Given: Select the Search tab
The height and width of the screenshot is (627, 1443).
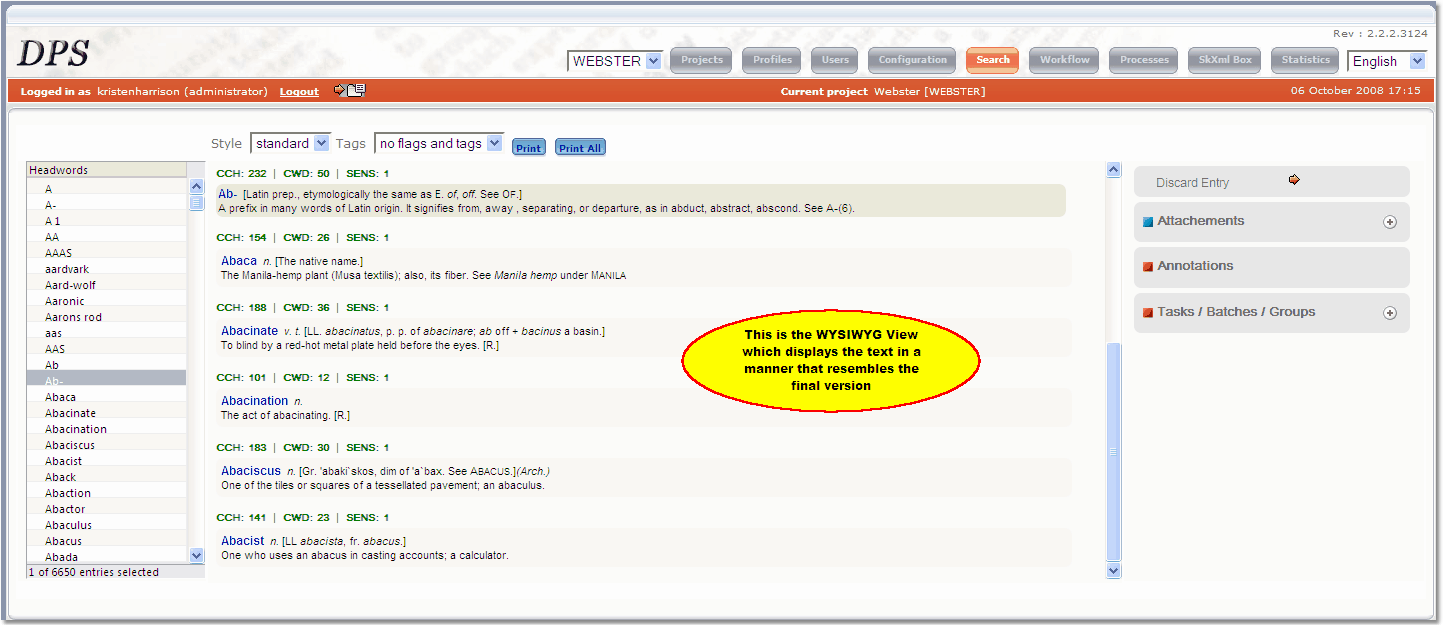Looking at the screenshot, I should pyautogui.click(x=993, y=60).
